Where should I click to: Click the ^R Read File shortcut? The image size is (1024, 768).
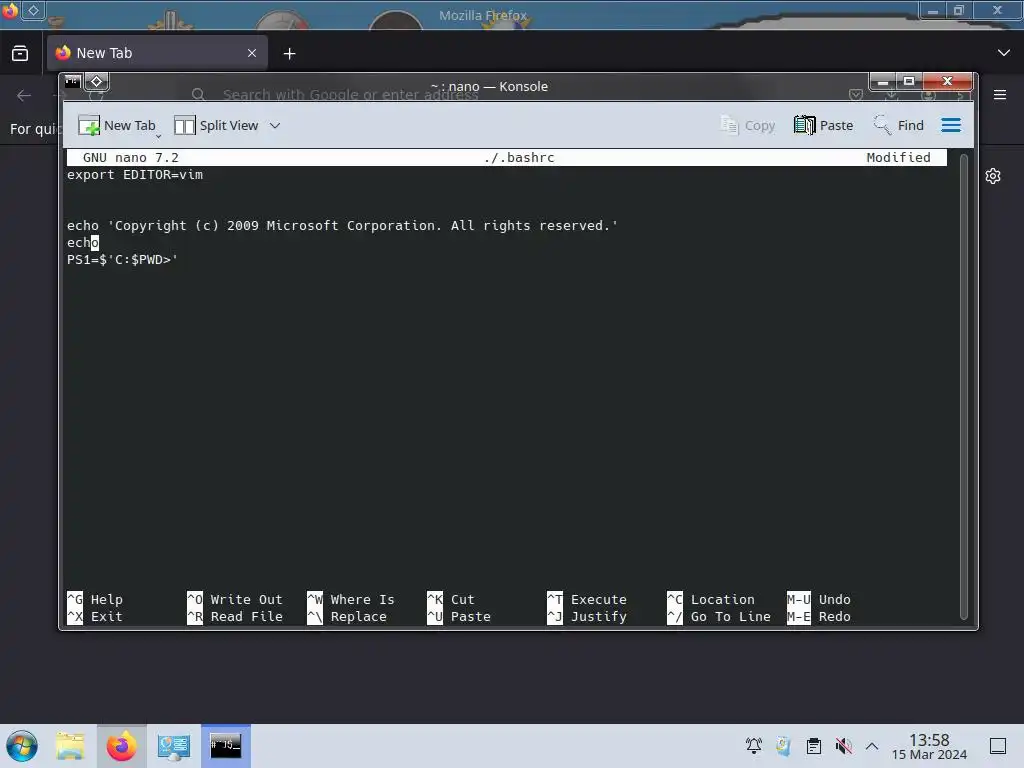234,616
